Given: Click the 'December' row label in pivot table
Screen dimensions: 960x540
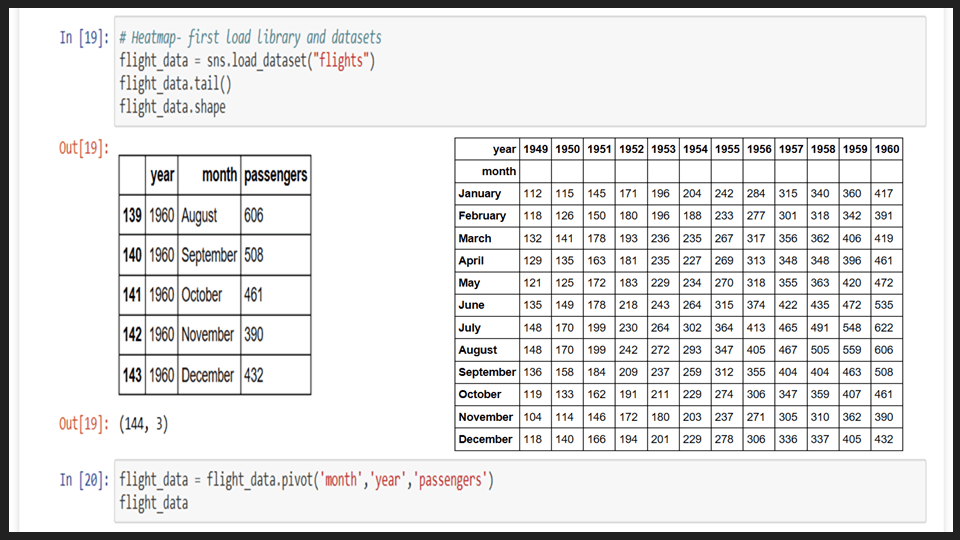Looking at the screenshot, I should pos(485,439).
